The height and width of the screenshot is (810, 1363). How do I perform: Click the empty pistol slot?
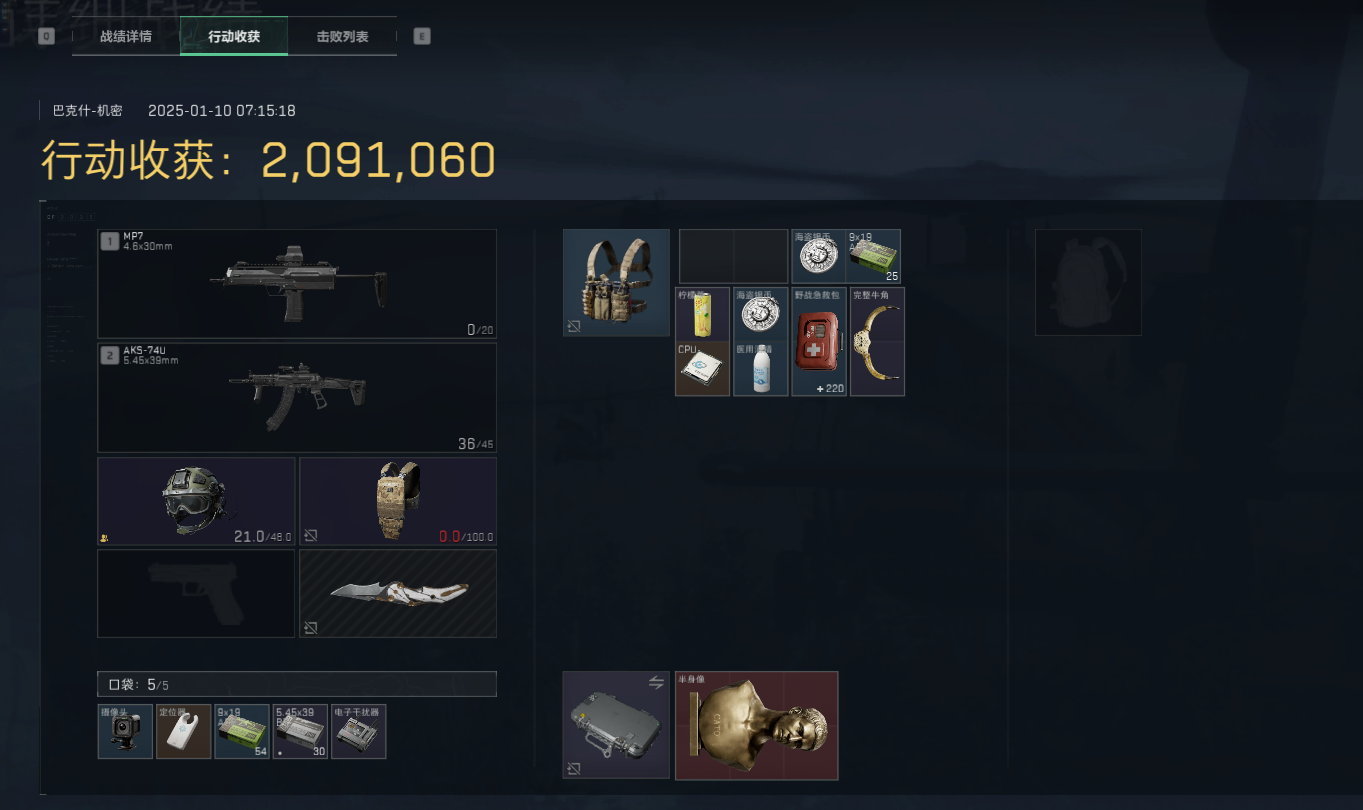click(x=196, y=593)
